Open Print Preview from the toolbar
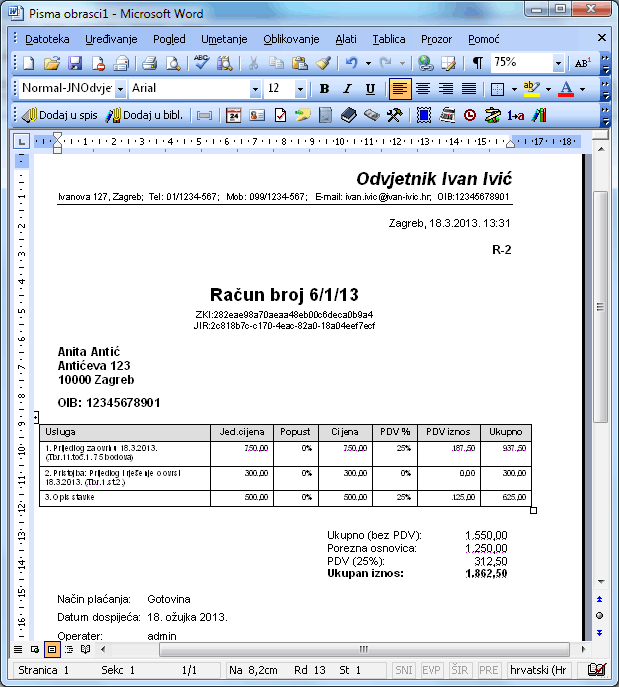The image size is (619, 687). click(172, 63)
